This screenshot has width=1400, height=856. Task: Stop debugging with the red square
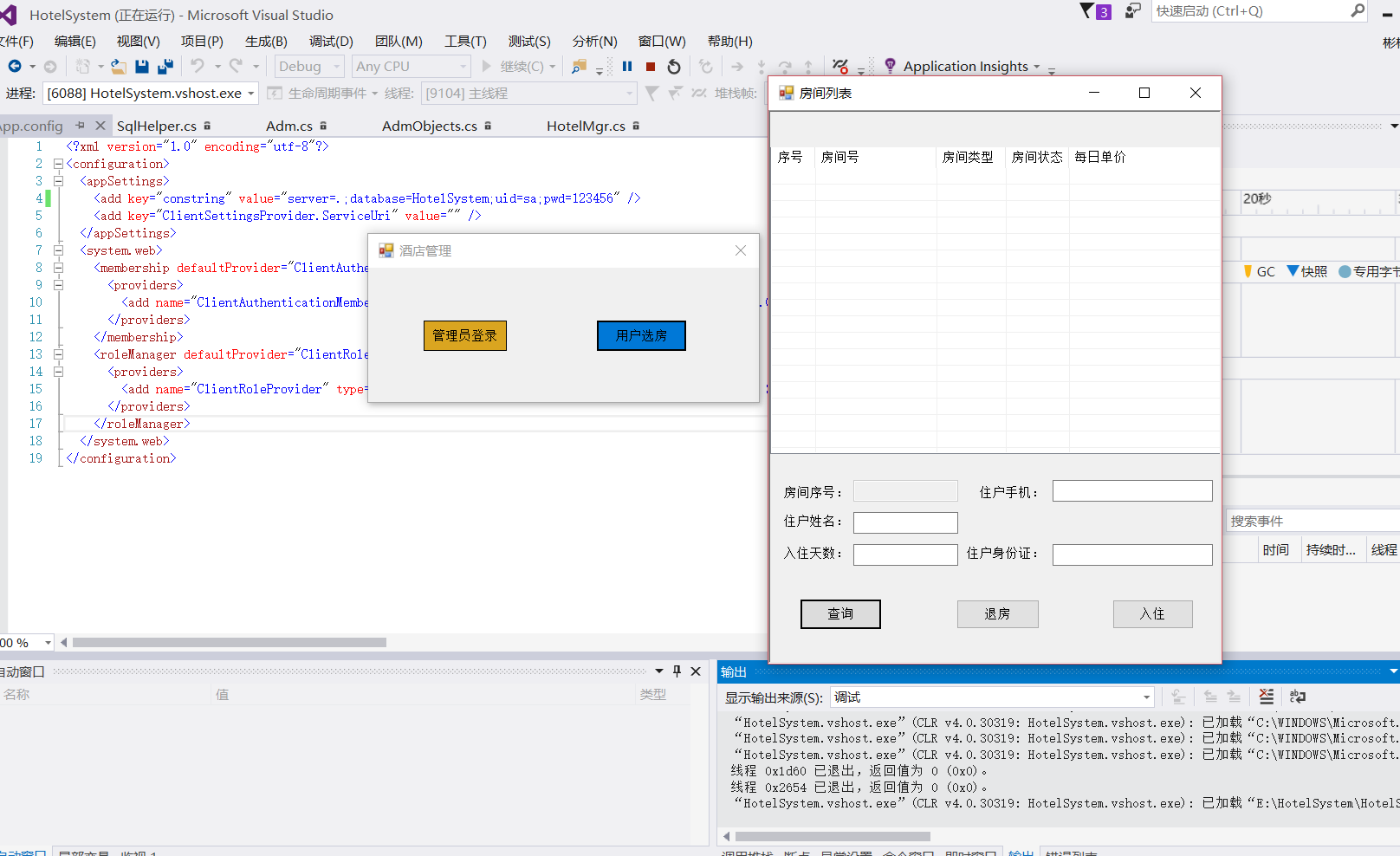pyautogui.click(x=651, y=67)
